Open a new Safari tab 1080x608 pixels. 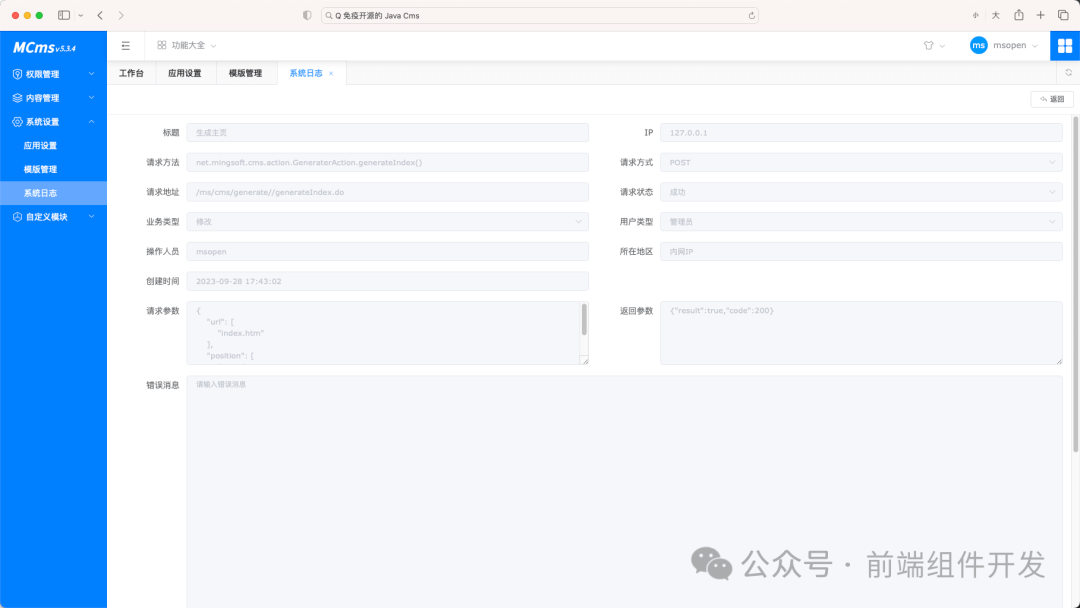(1041, 15)
